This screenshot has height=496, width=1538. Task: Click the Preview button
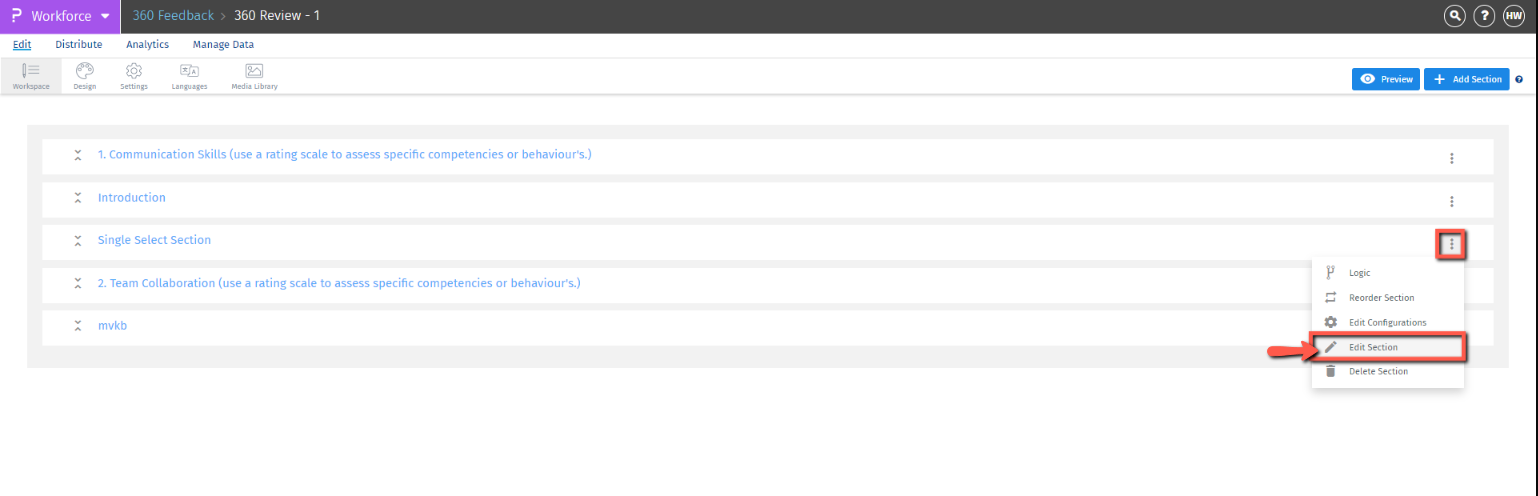[x=1386, y=79]
